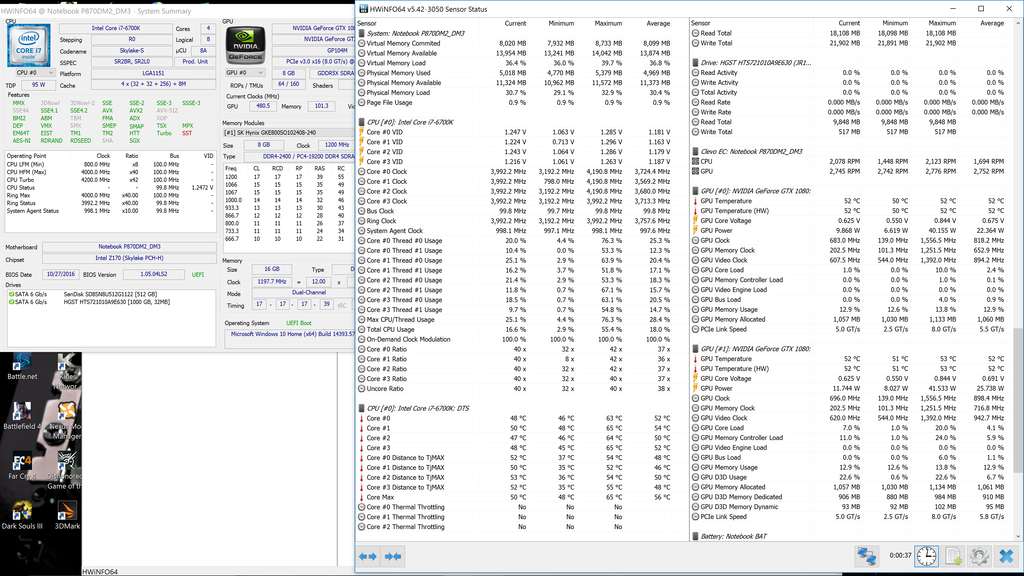The width and height of the screenshot is (1024, 576).
Task: Click the CPU fan icon under Clevo EC
Action: tap(695, 161)
